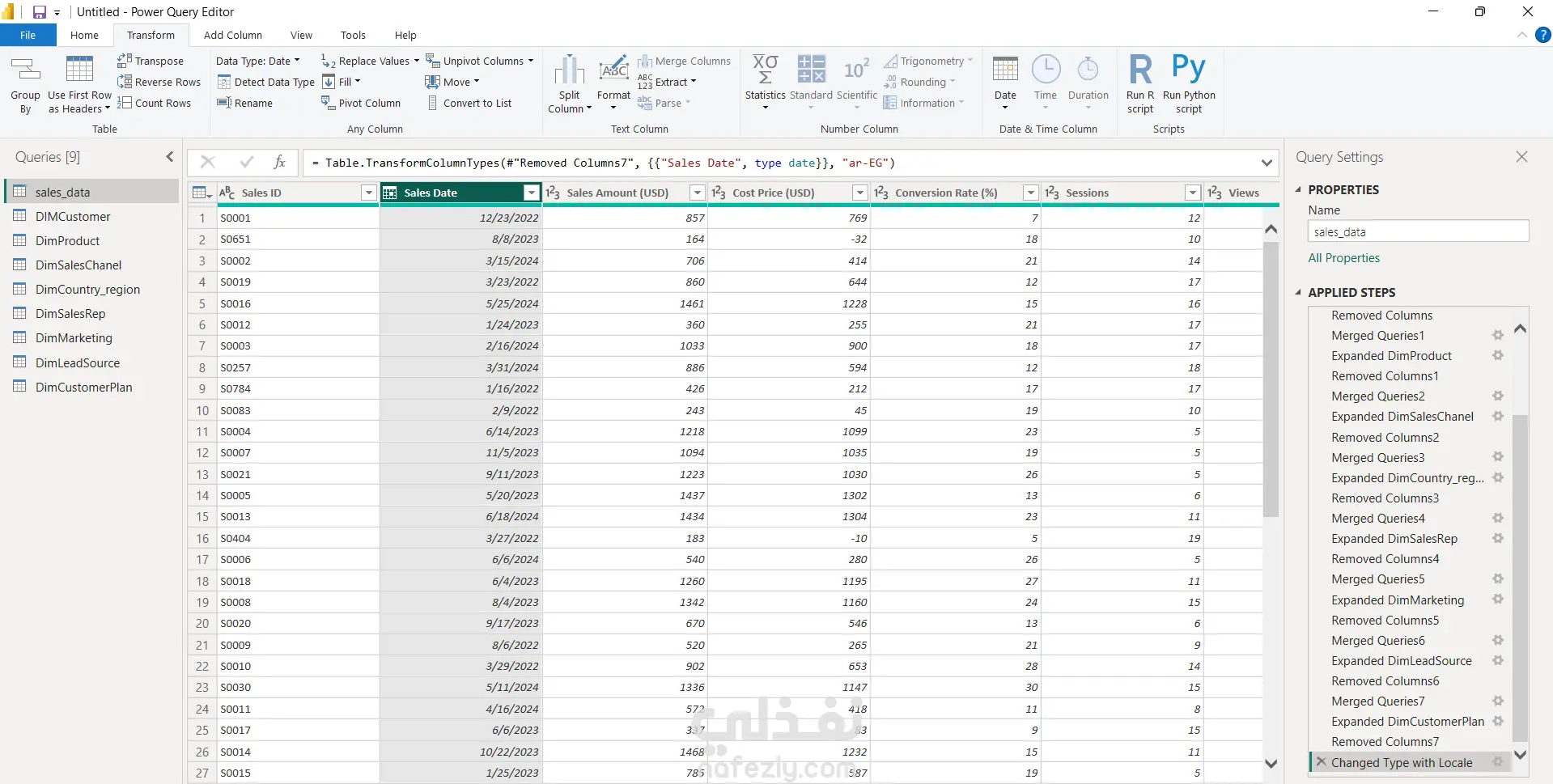1553x784 pixels.
Task: Expand the formula bar
Action: [1267, 163]
